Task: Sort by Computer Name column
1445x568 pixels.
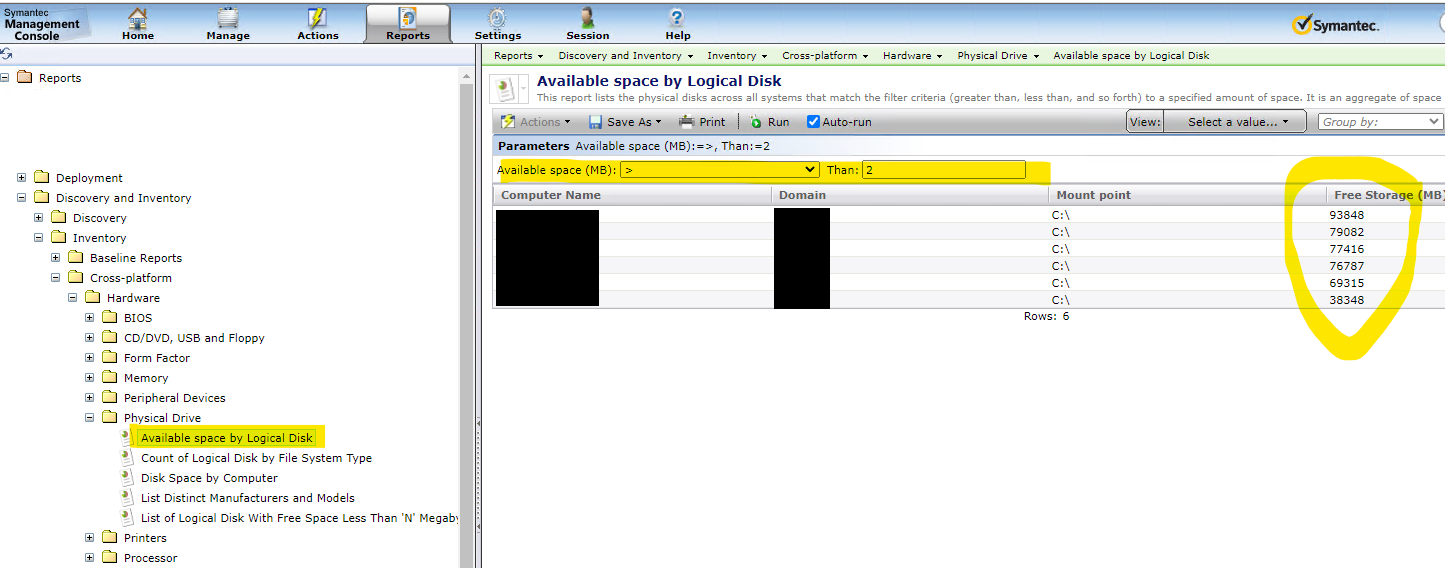Action: [551, 195]
